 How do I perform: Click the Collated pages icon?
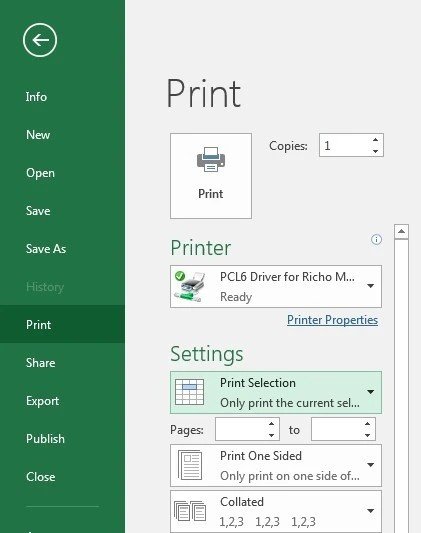pyautogui.click(x=190, y=511)
